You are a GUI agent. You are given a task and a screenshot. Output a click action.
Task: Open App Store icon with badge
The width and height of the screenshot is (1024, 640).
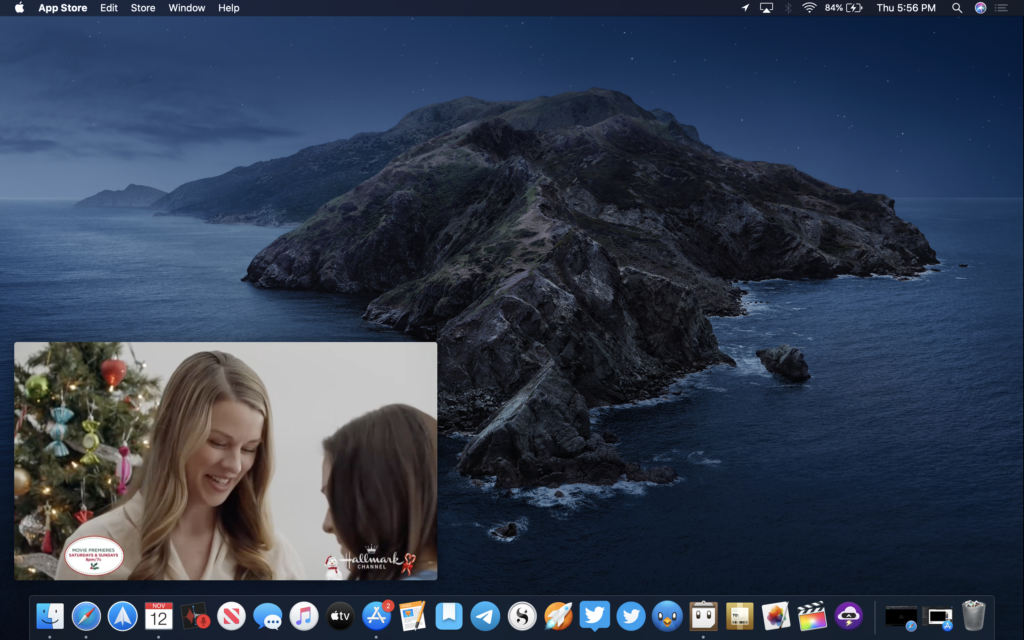coord(376,615)
